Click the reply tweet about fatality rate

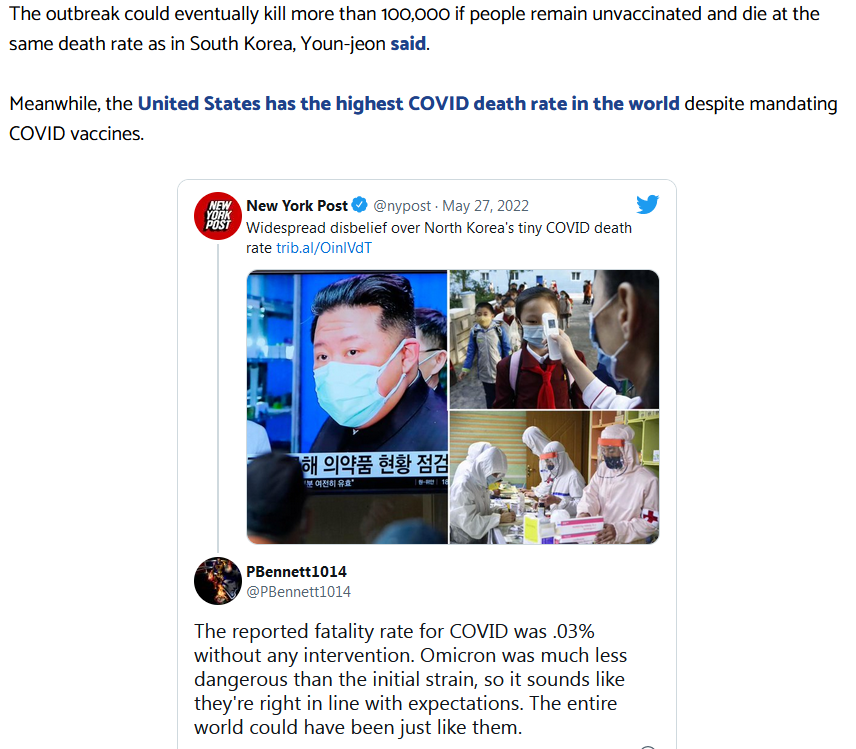click(411, 679)
